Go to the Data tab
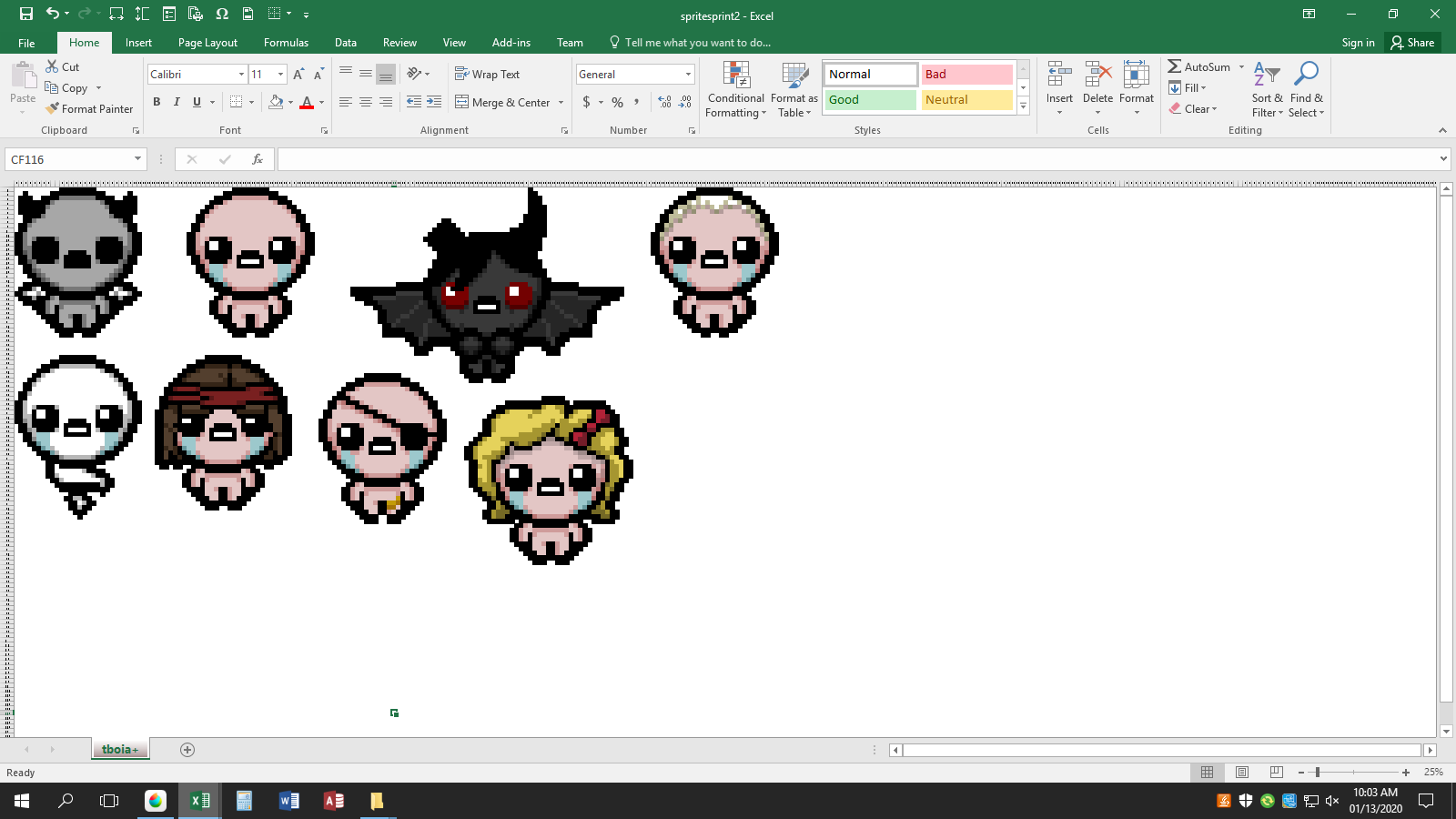Viewport: 1456px width, 819px height. [345, 43]
